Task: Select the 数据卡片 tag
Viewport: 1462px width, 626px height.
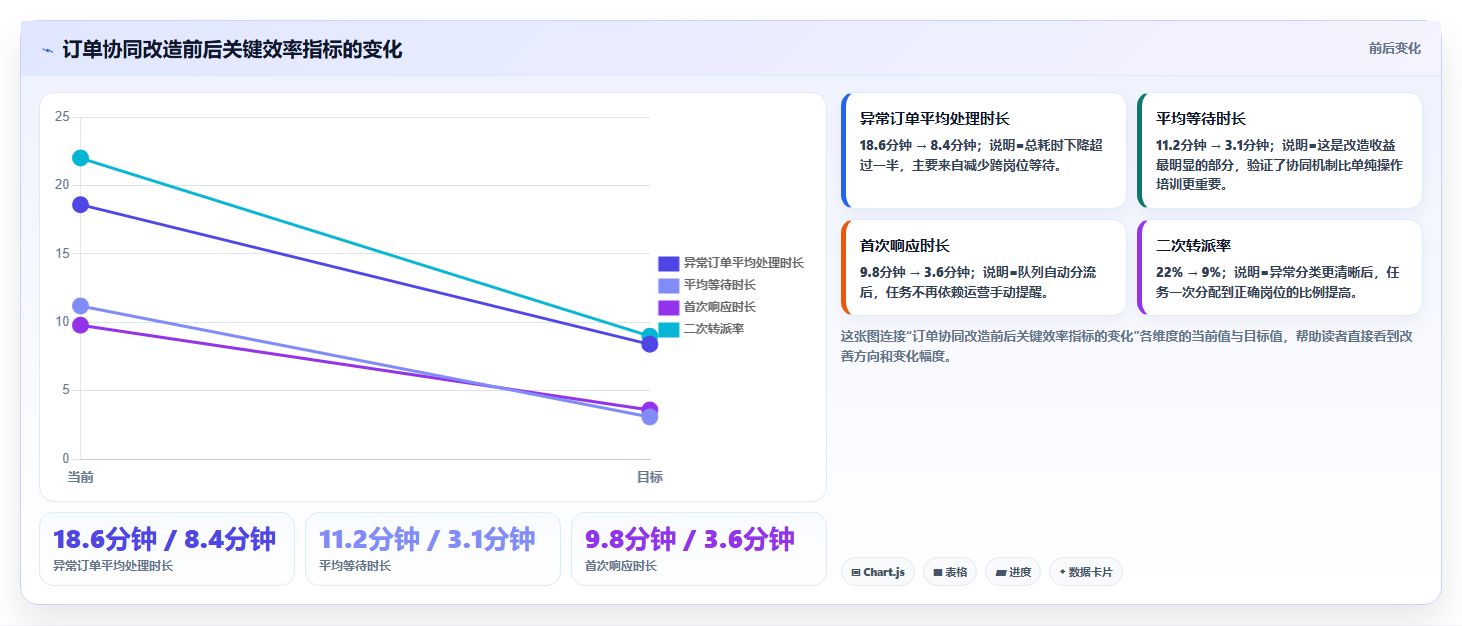Action: pyautogui.click(x=1086, y=572)
